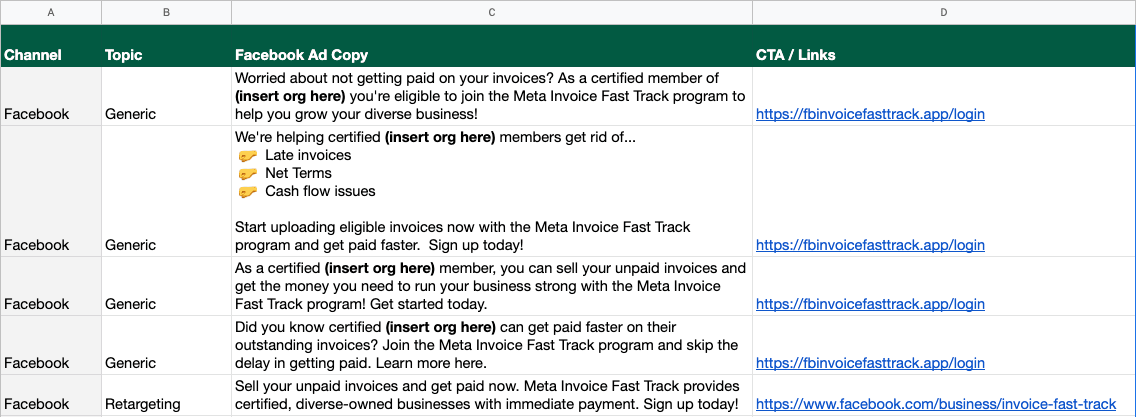Select the ad copy cell listing Late invoices
This screenshot has height=417, width=1136.
pos(492,191)
